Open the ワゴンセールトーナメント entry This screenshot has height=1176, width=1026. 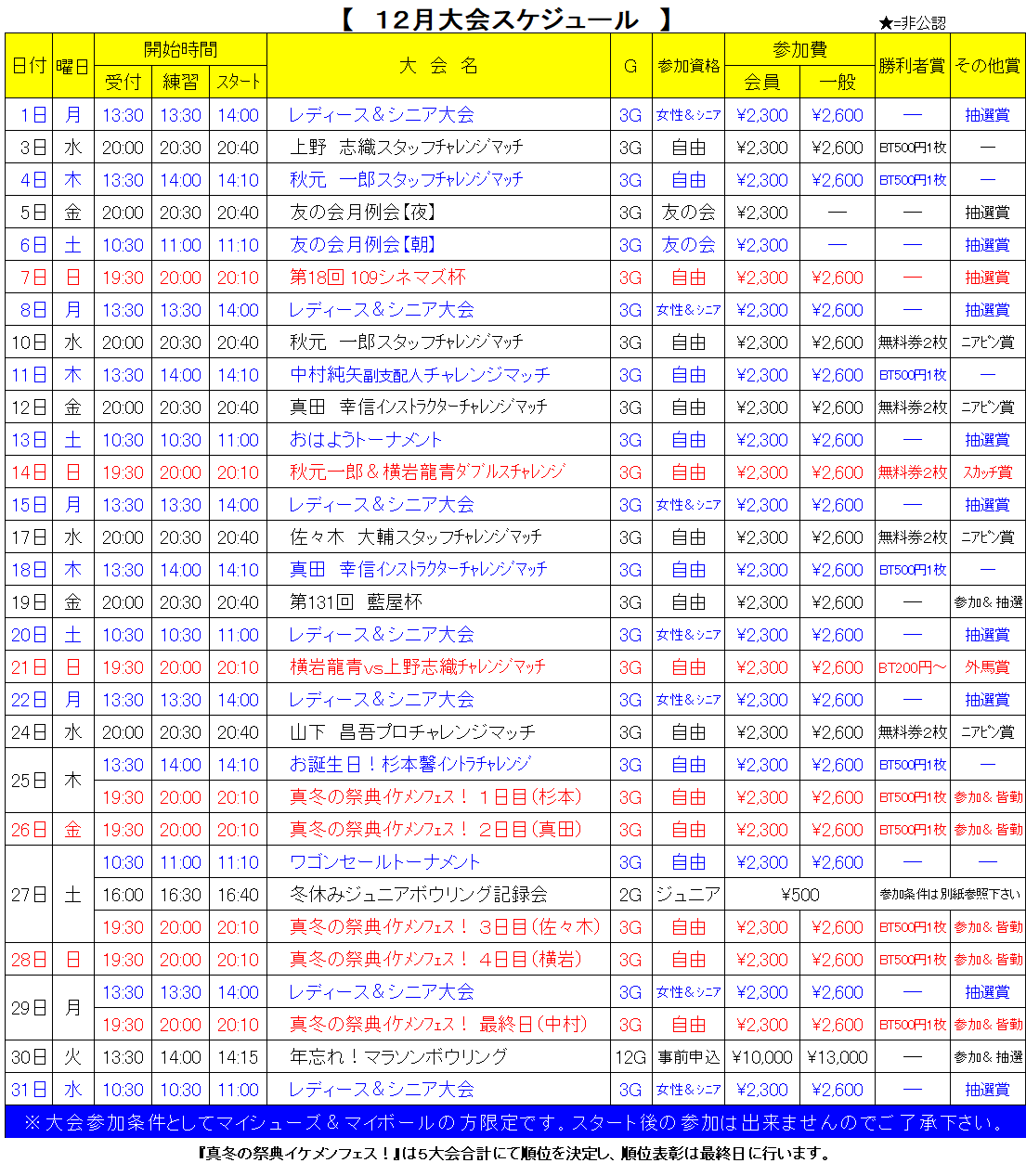click(x=384, y=862)
